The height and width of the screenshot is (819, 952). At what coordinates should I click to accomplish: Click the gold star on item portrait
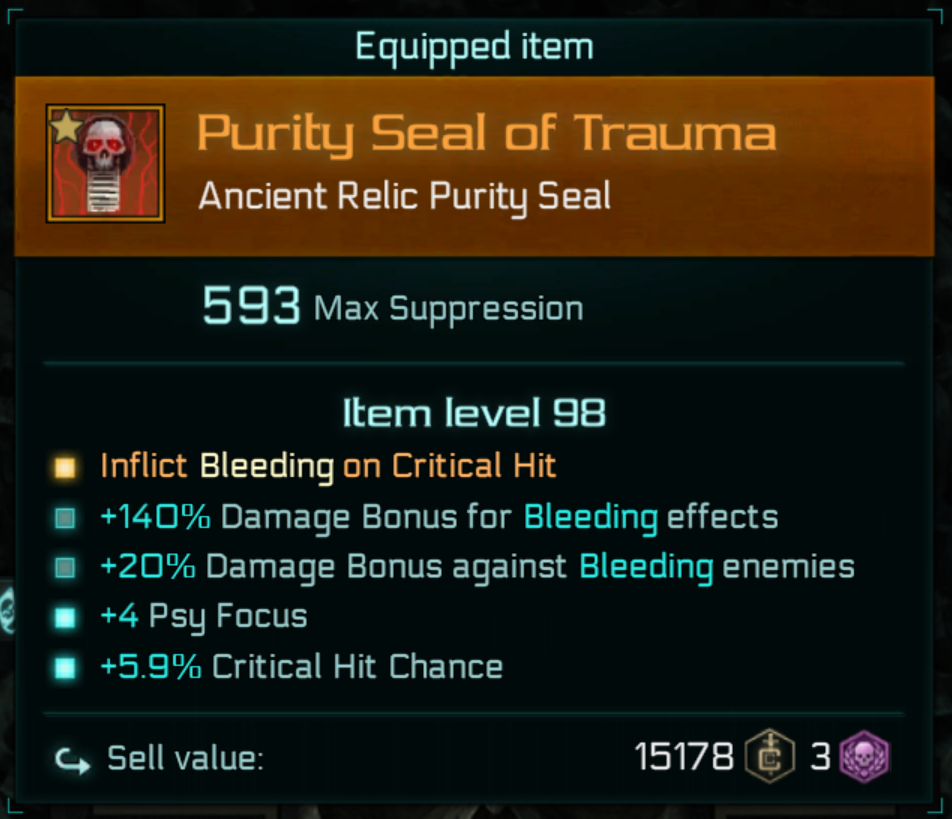click(x=65, y=127)
